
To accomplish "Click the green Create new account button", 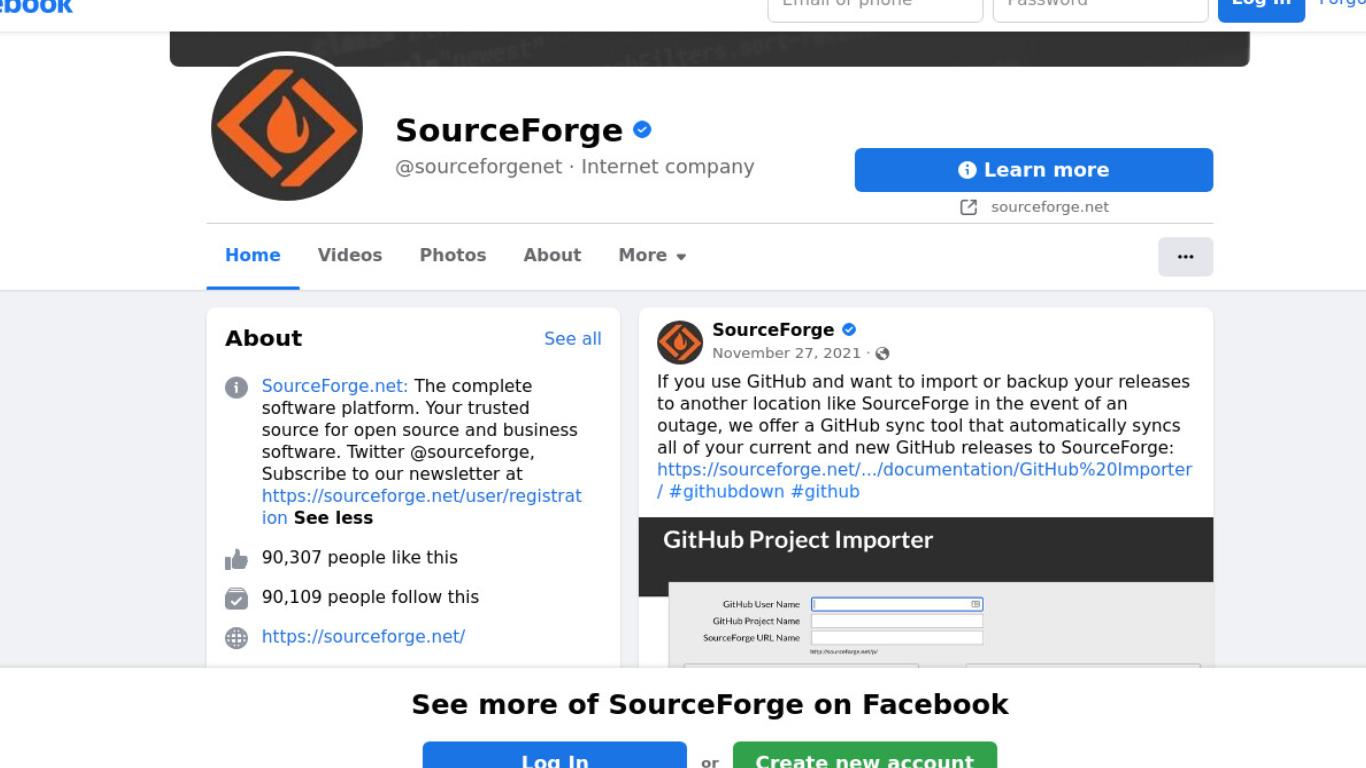I will [x=865, y=755].
